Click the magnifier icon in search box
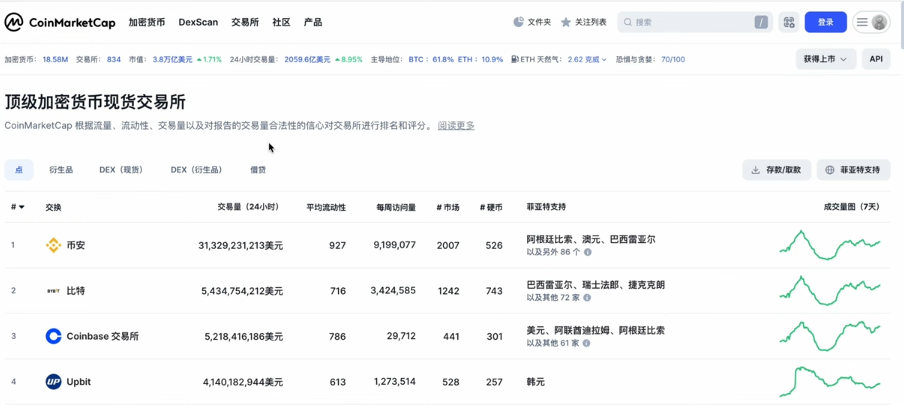This screenshot has width=904, height=405. pos(627,22)
